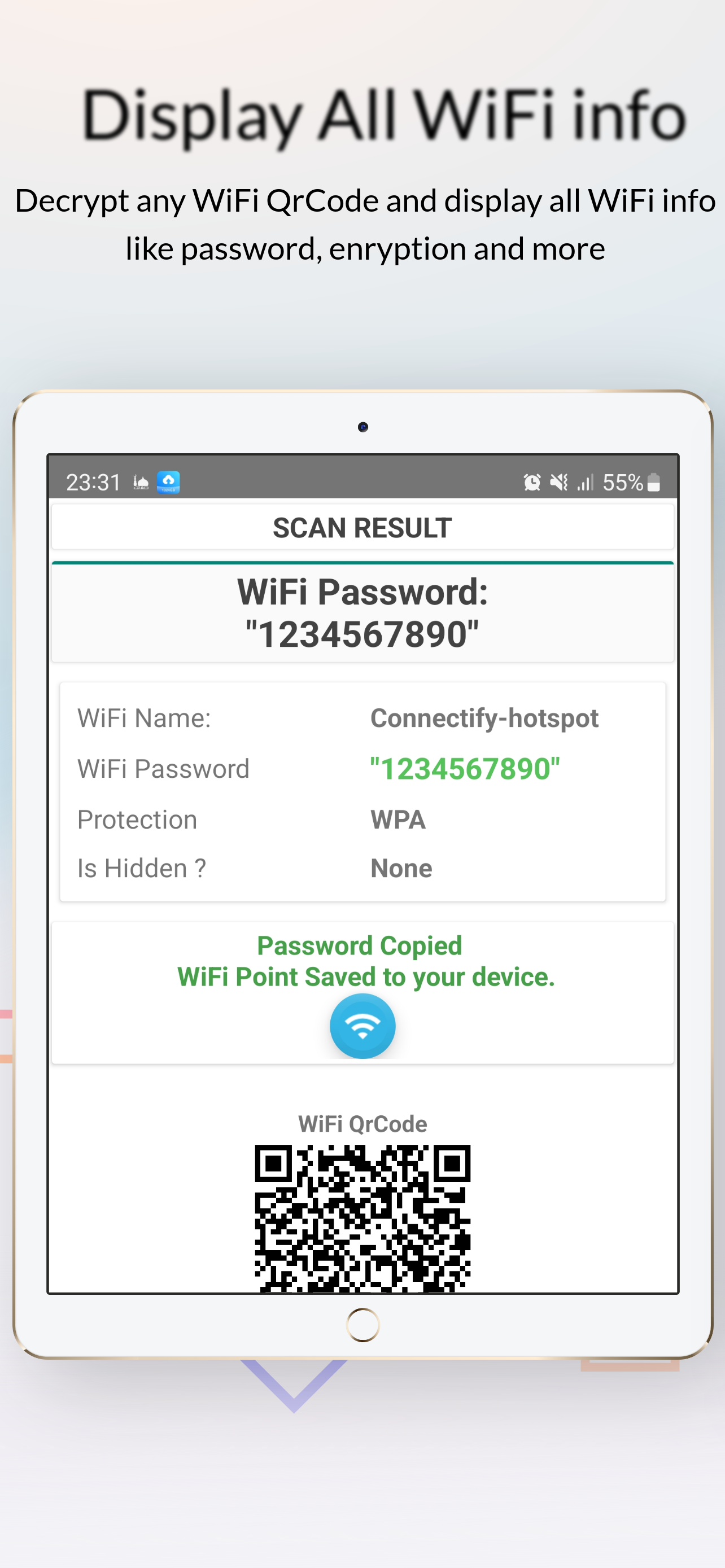Tap the alarm clock status icon
The width and height of the screenshot is (725, 1568).
[532, 483]
